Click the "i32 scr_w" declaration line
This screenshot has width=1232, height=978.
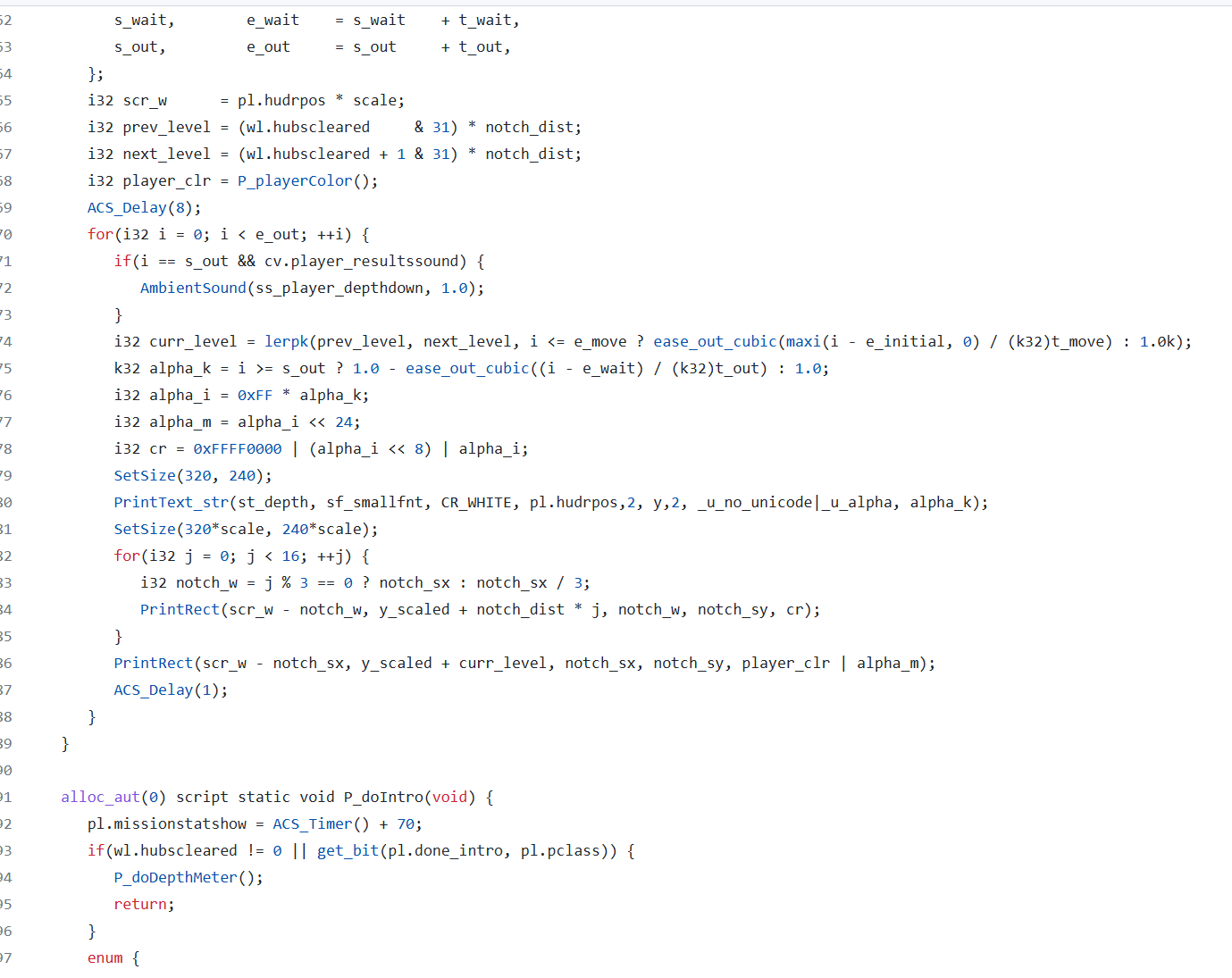pyautogui.click(x=246, y=100)
